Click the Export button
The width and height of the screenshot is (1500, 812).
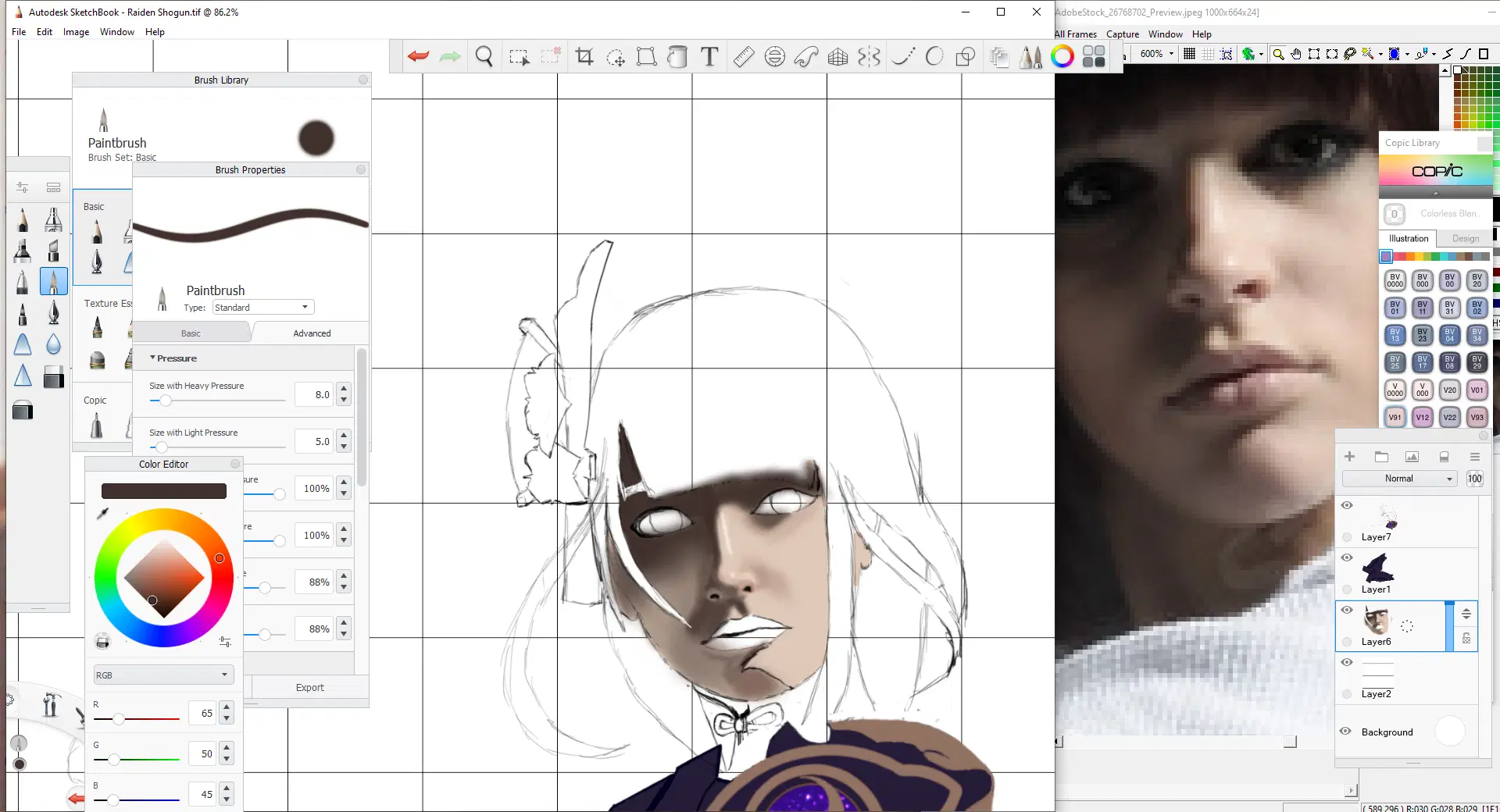coord(309,688)
